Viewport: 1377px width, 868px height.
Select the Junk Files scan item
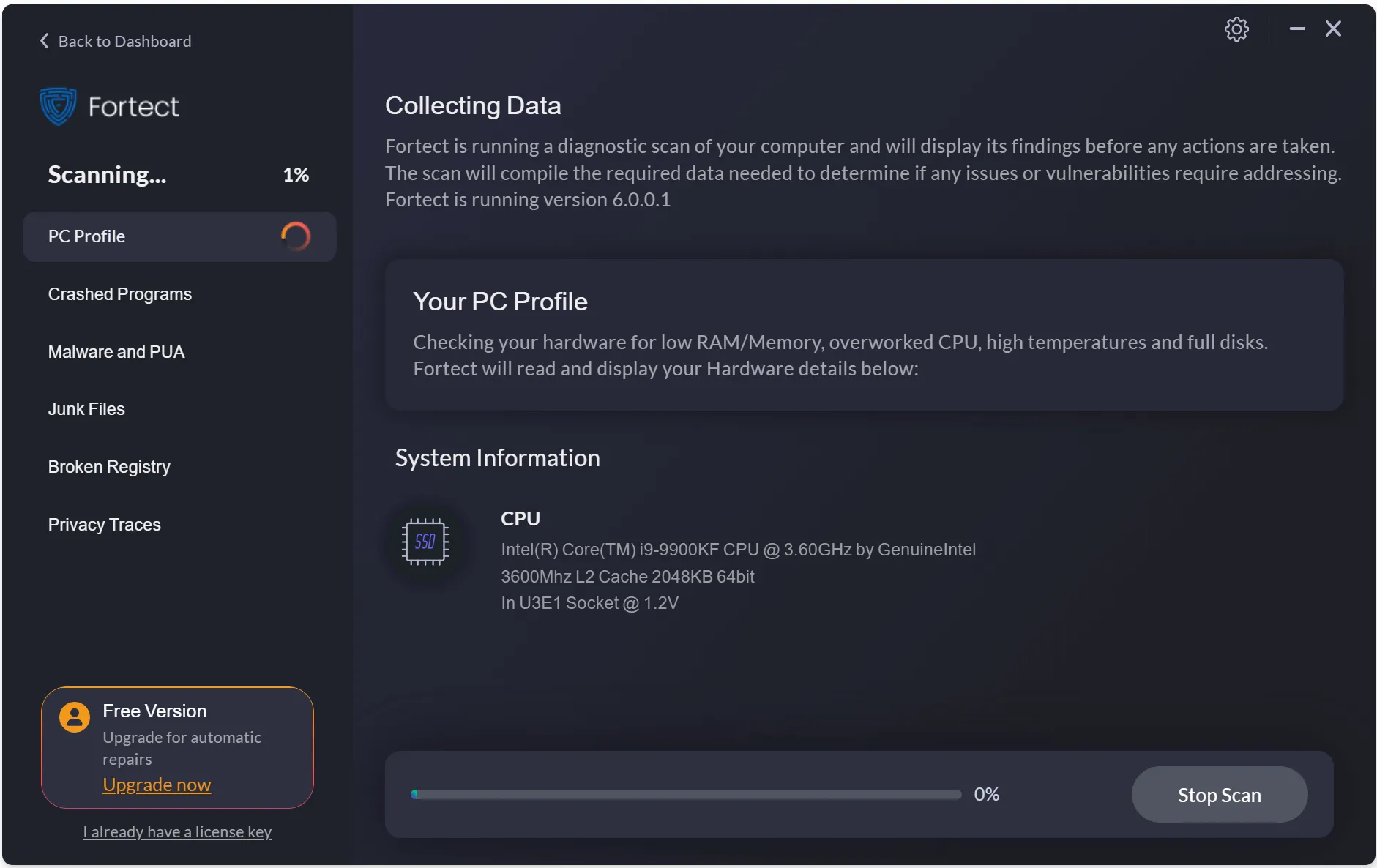86,408
